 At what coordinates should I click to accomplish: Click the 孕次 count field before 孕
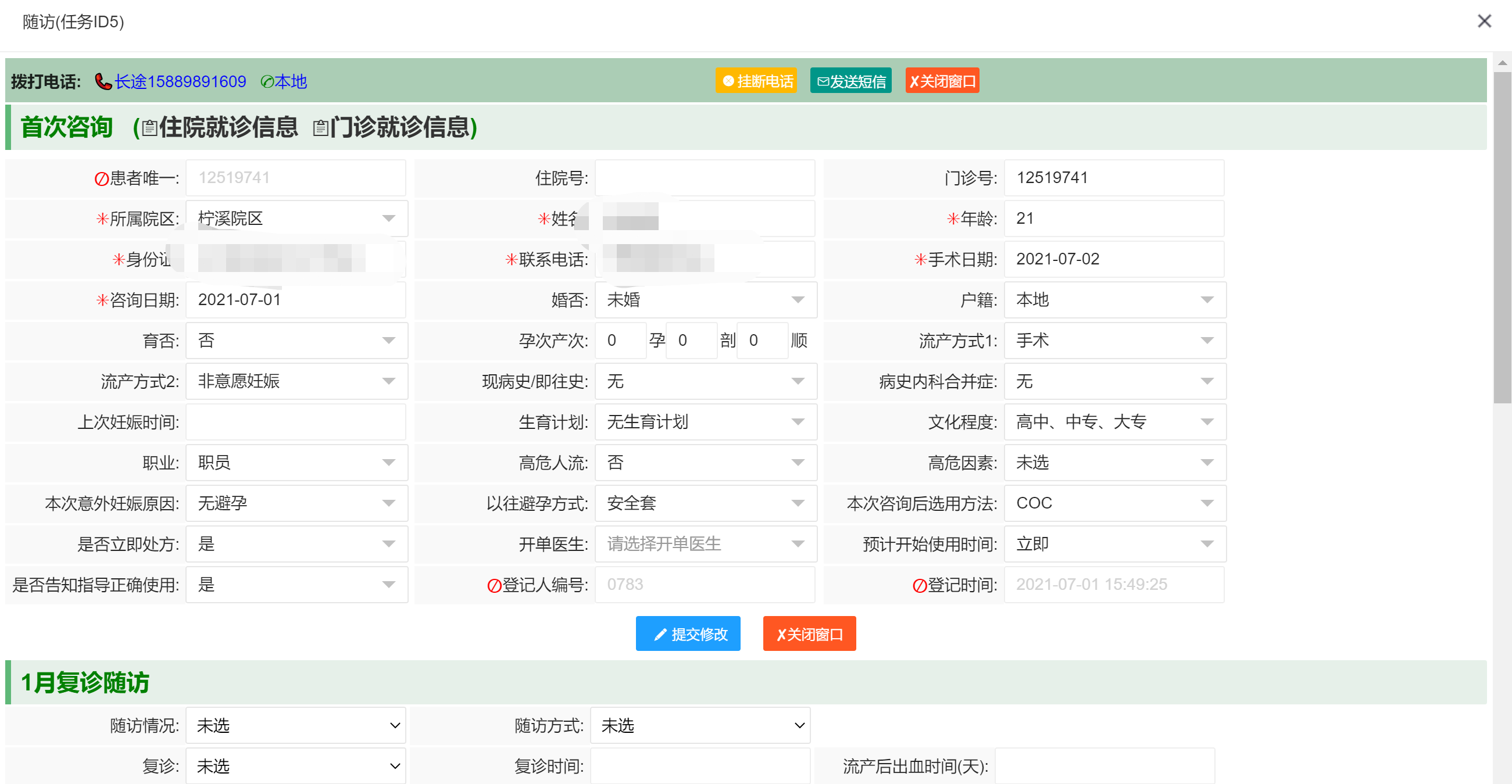click(620, 341)
